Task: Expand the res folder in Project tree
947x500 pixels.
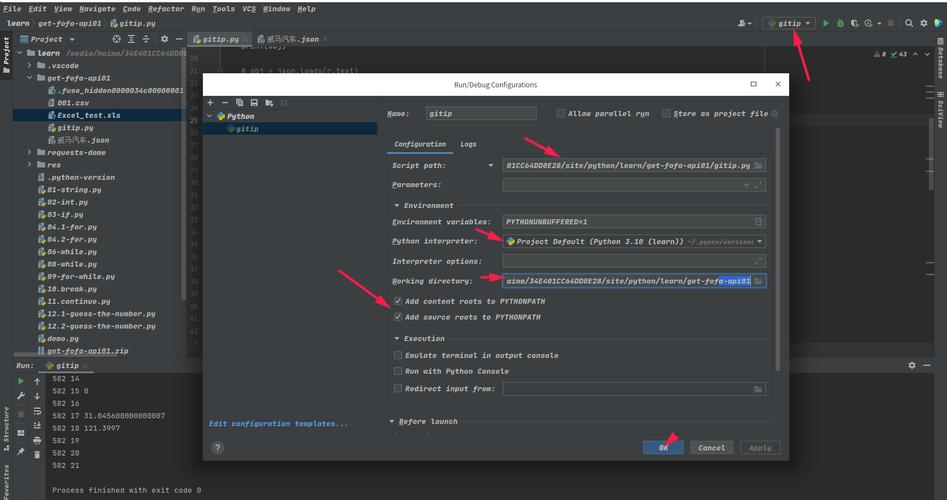Action: 30,165
